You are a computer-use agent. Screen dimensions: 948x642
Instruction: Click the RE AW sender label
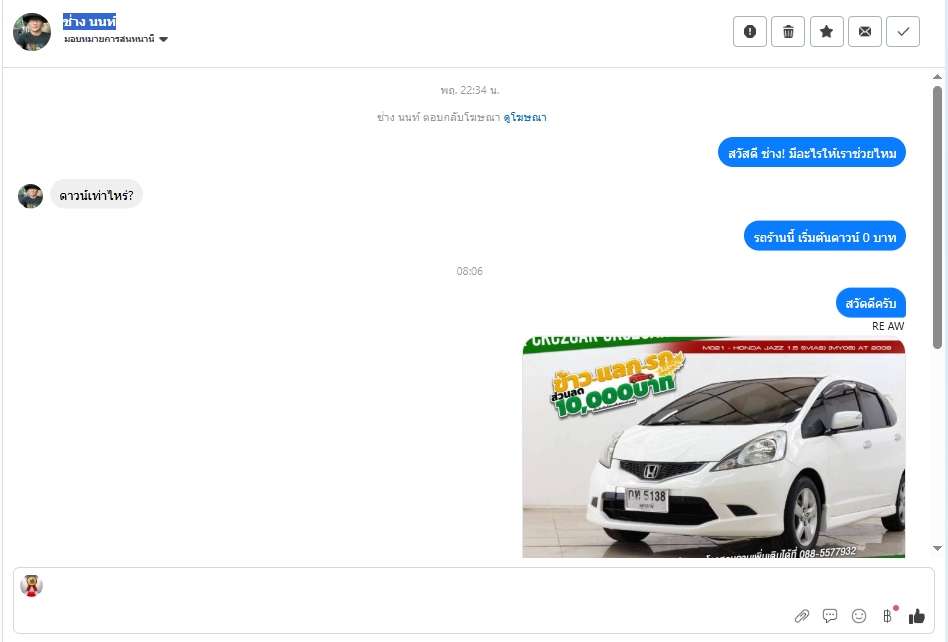point(888,326)
